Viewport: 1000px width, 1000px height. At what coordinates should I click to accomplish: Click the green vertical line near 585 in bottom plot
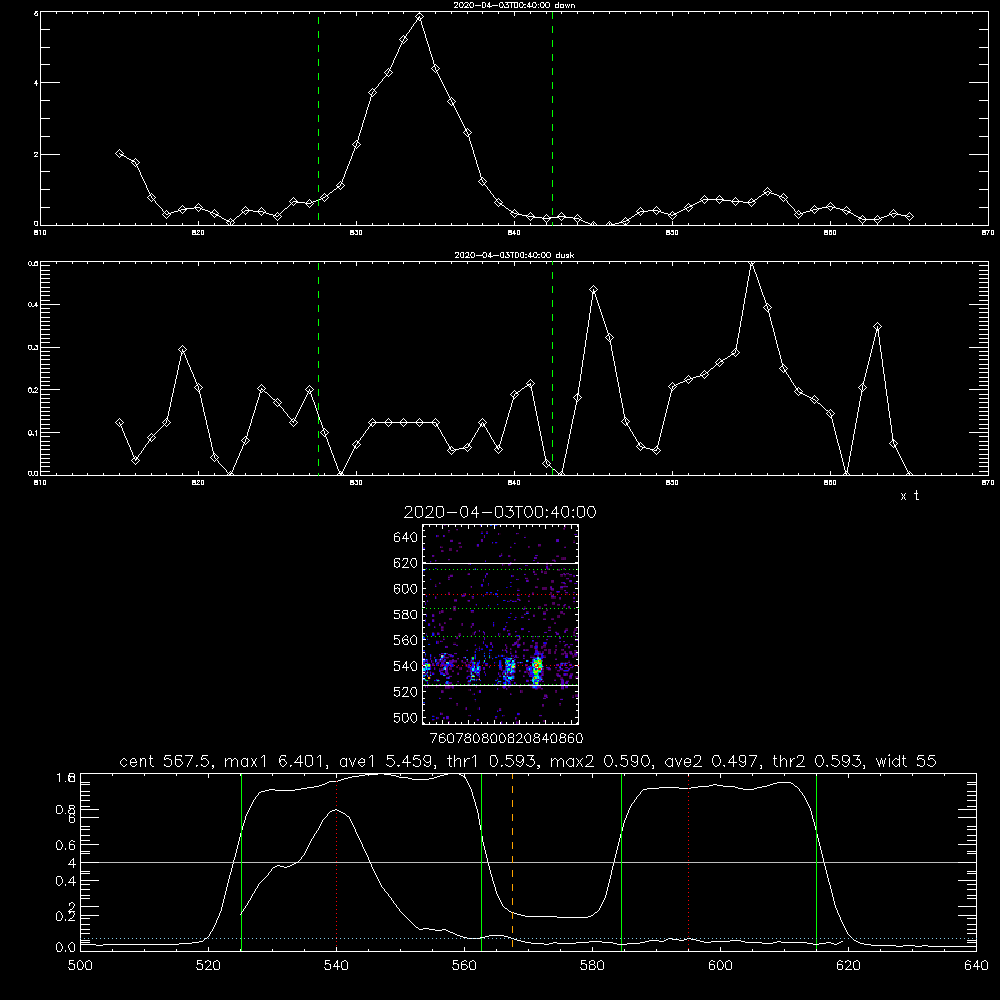pyautogui.click(x=621, y=862)
